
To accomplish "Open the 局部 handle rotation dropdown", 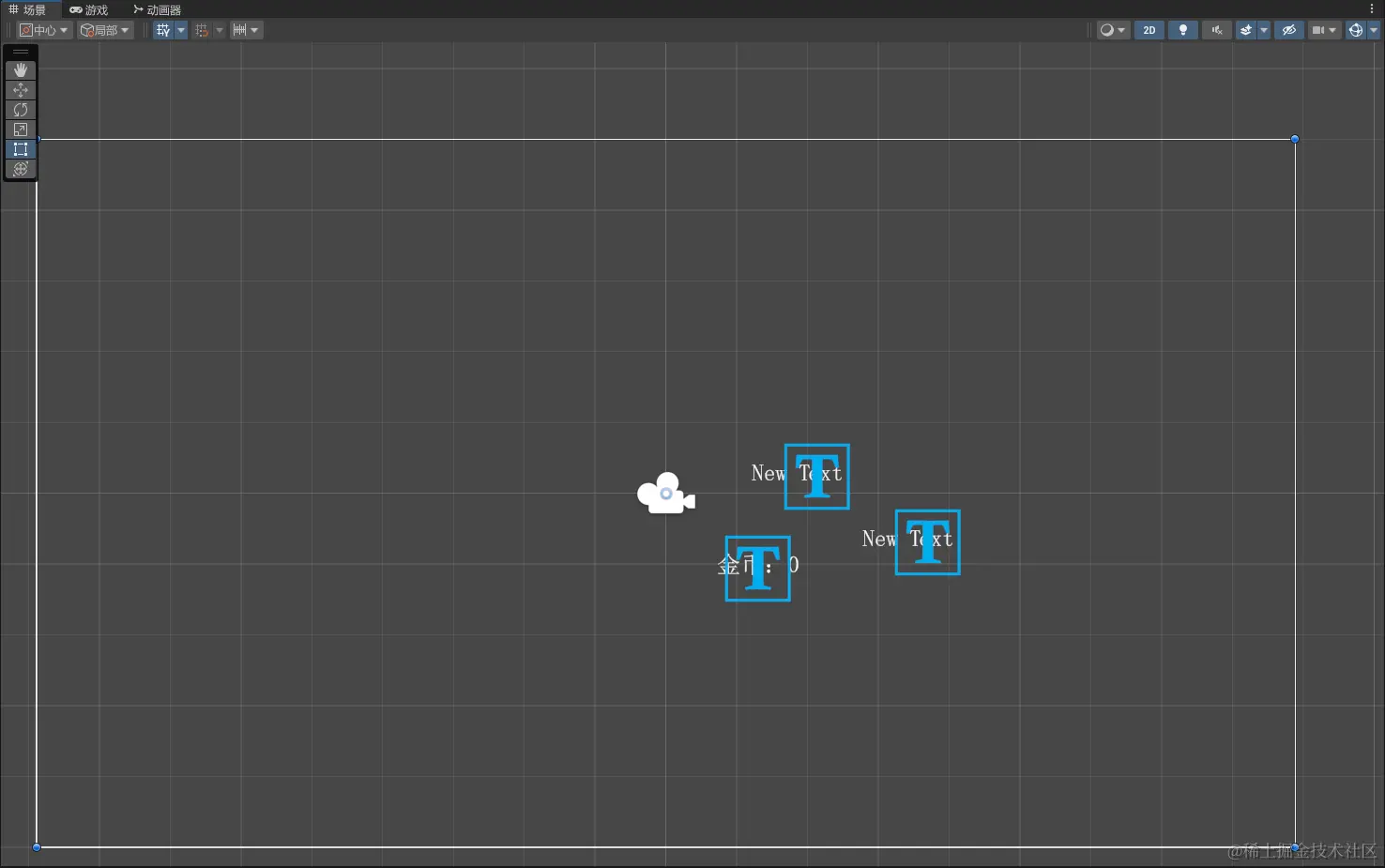I will click(105, 30).
